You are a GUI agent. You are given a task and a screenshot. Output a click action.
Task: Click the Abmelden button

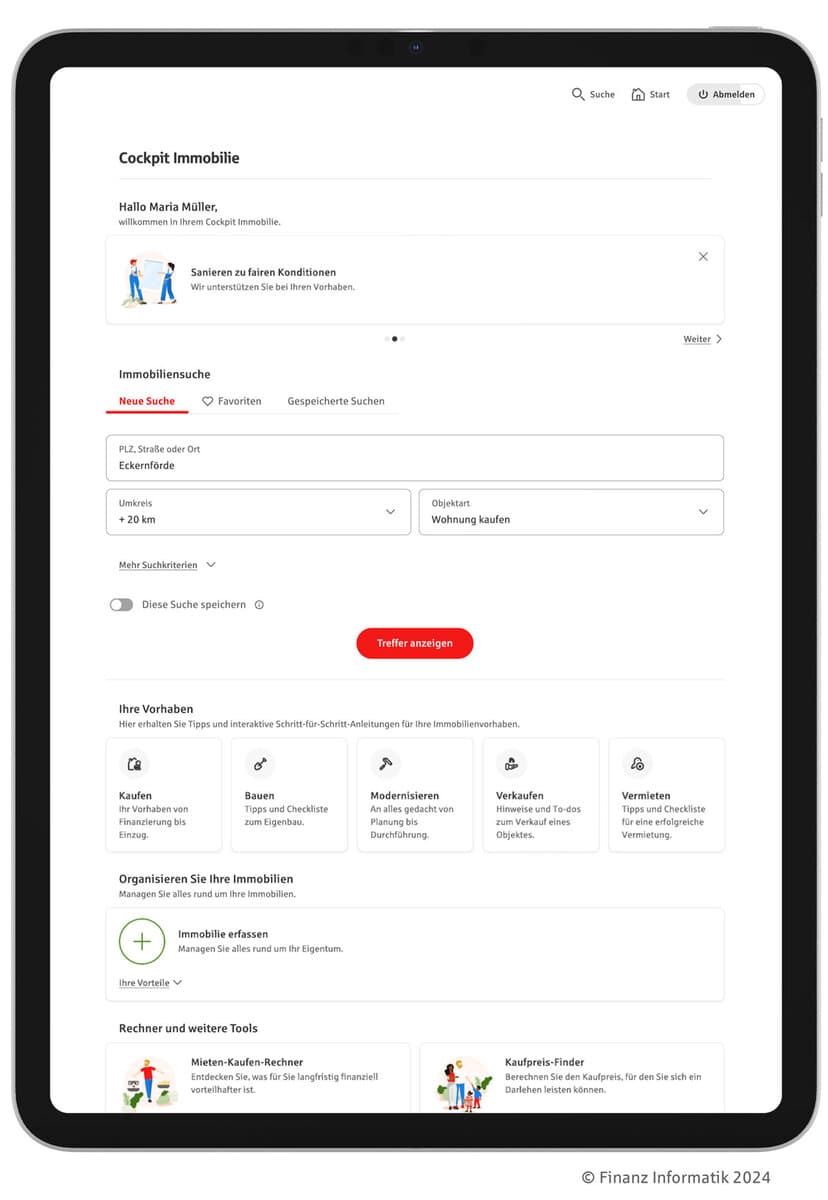(726, 94)
